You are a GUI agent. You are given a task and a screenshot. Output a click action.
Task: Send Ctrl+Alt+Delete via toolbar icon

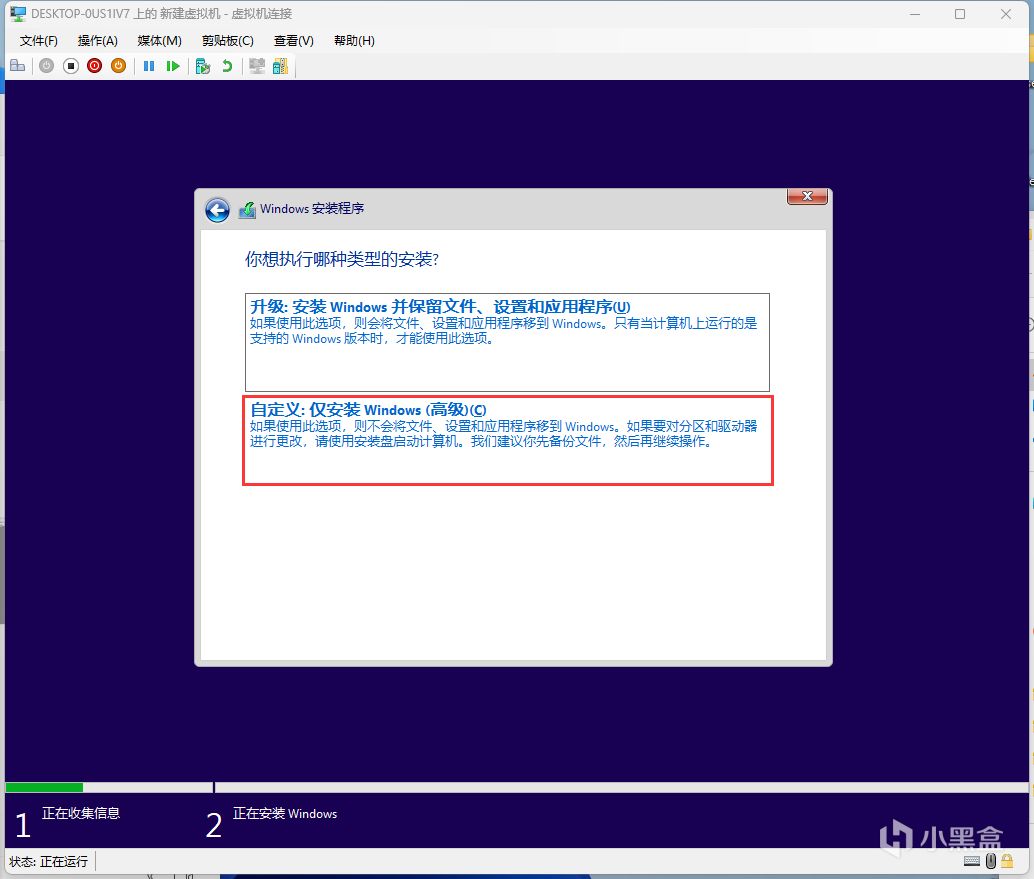click(18, 66)
